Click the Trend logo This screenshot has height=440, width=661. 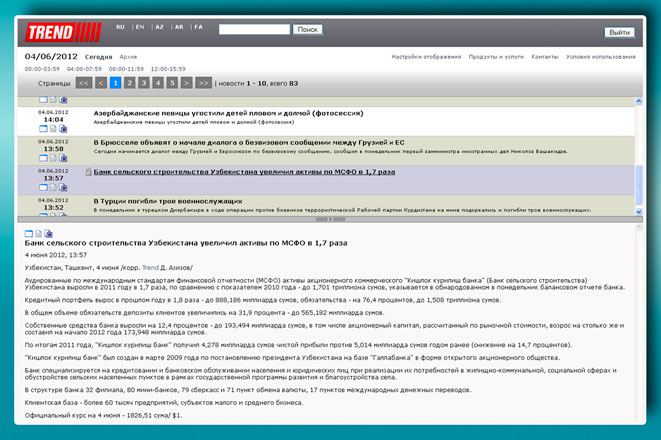coord(63,32)
